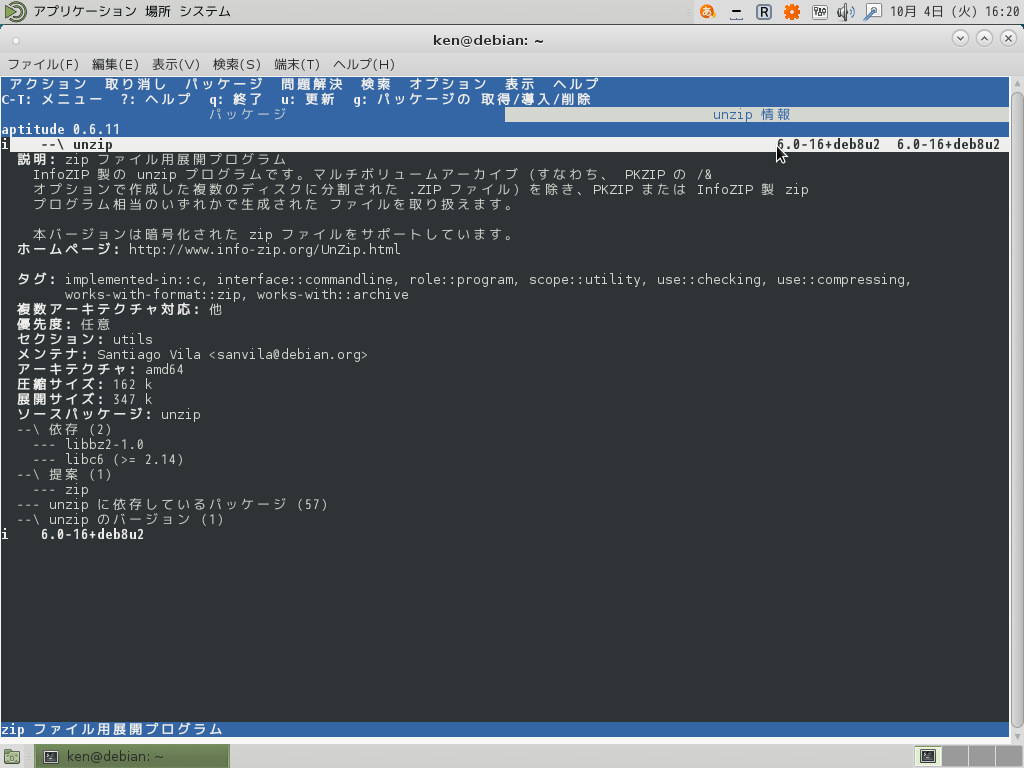Open aptitude 検索 menu
Screen dimensions: 1024x768
click(x=376, y=84)
